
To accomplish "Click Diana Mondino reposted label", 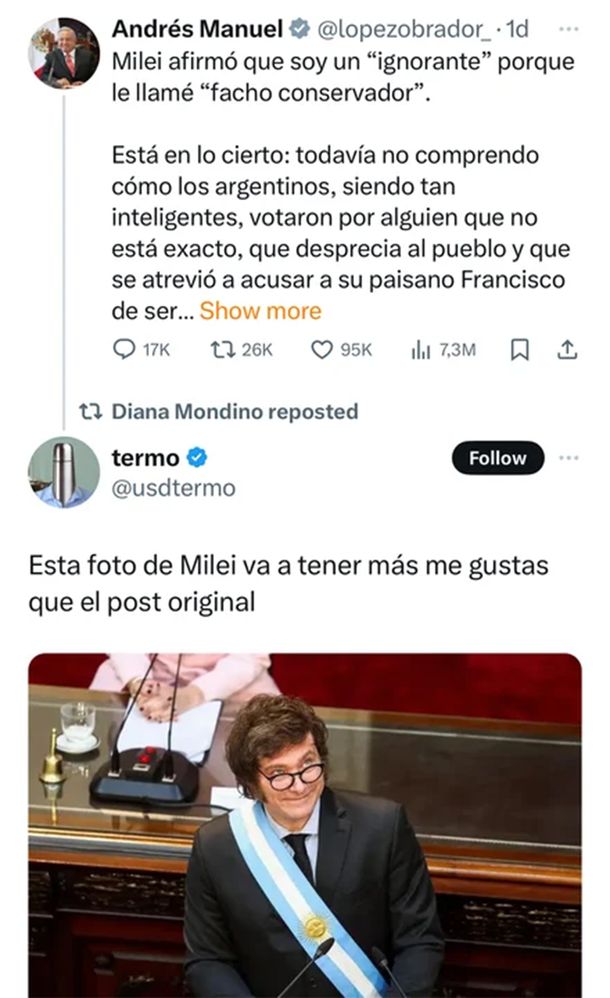I will [234, 410].
